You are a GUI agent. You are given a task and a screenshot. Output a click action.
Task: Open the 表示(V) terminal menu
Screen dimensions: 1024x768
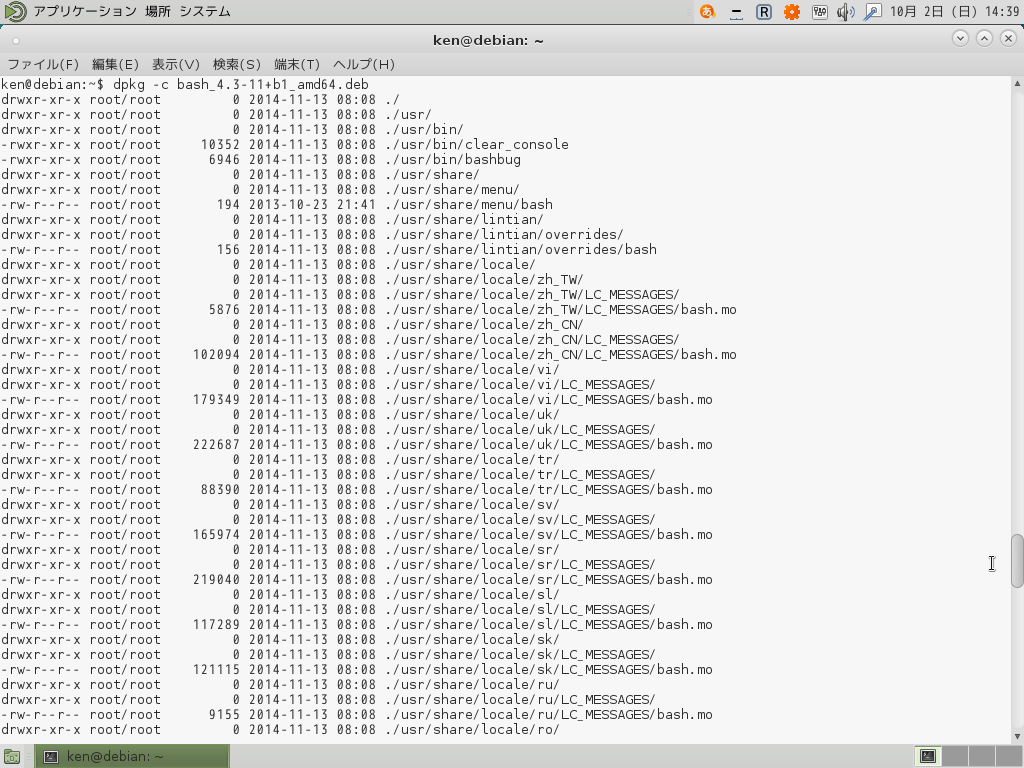(x=176, y=64)
